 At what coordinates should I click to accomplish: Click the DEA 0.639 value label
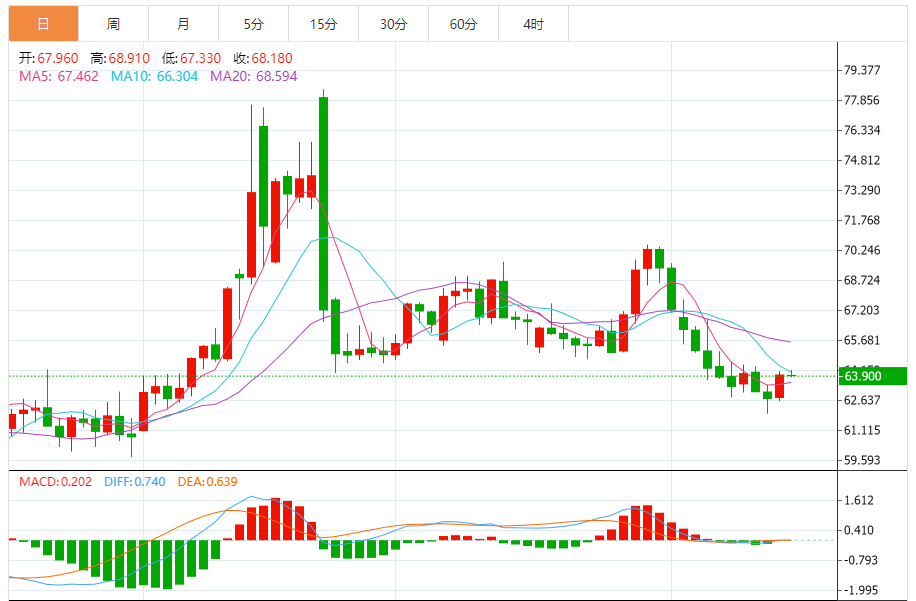point(207,482)
